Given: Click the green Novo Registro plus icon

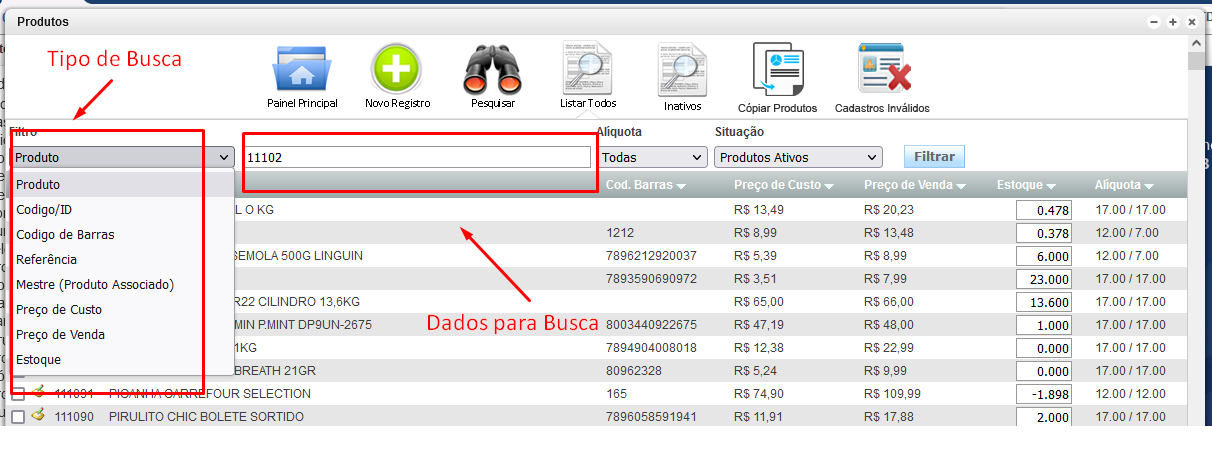Looking at the screenshot, I should pos(397,69).
